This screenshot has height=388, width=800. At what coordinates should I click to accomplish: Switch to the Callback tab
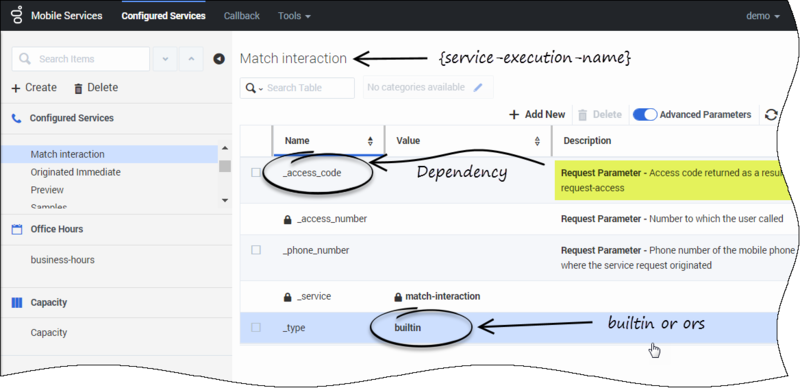pyautogui.click(x=242, y=16)
